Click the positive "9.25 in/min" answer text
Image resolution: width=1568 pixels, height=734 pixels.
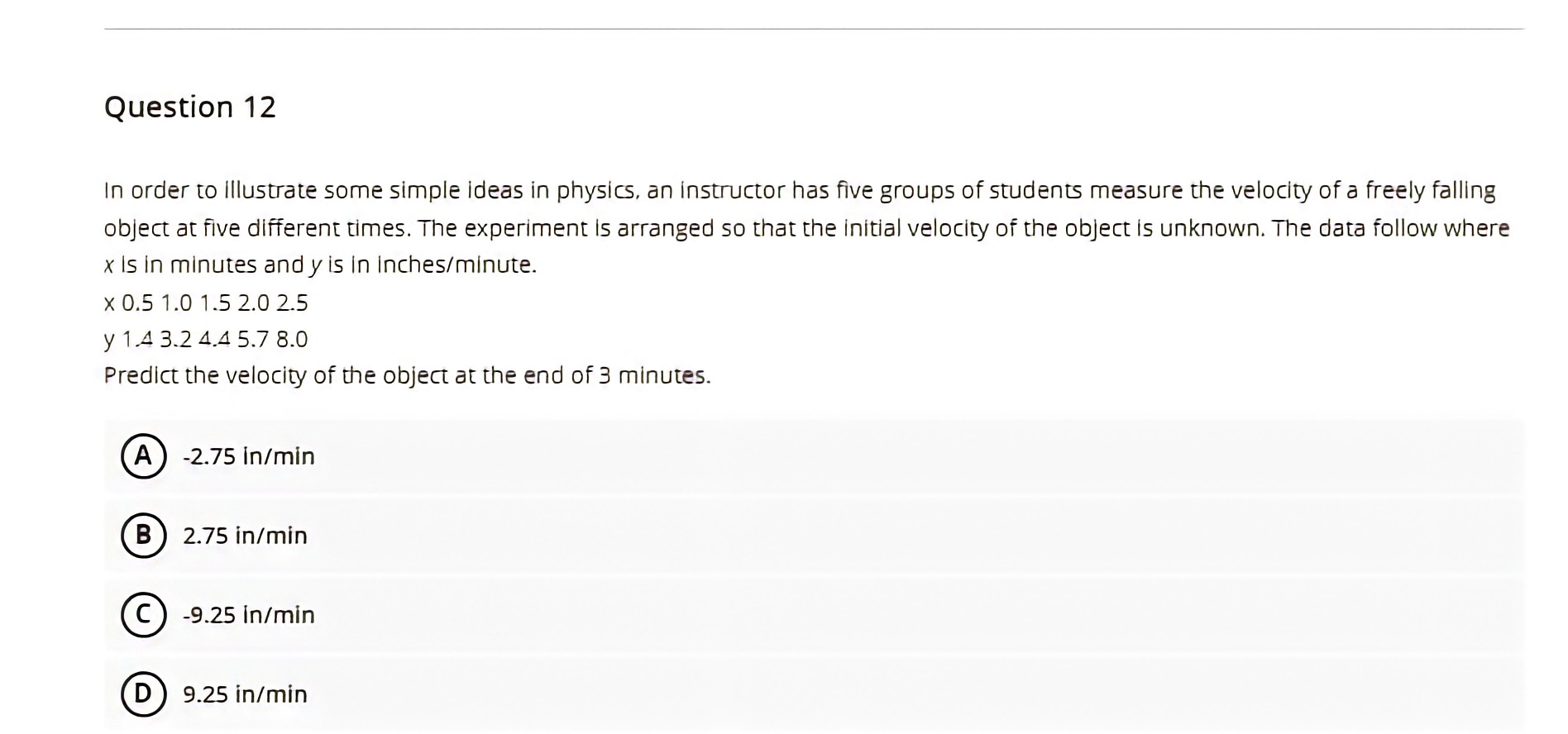(245, 694)
